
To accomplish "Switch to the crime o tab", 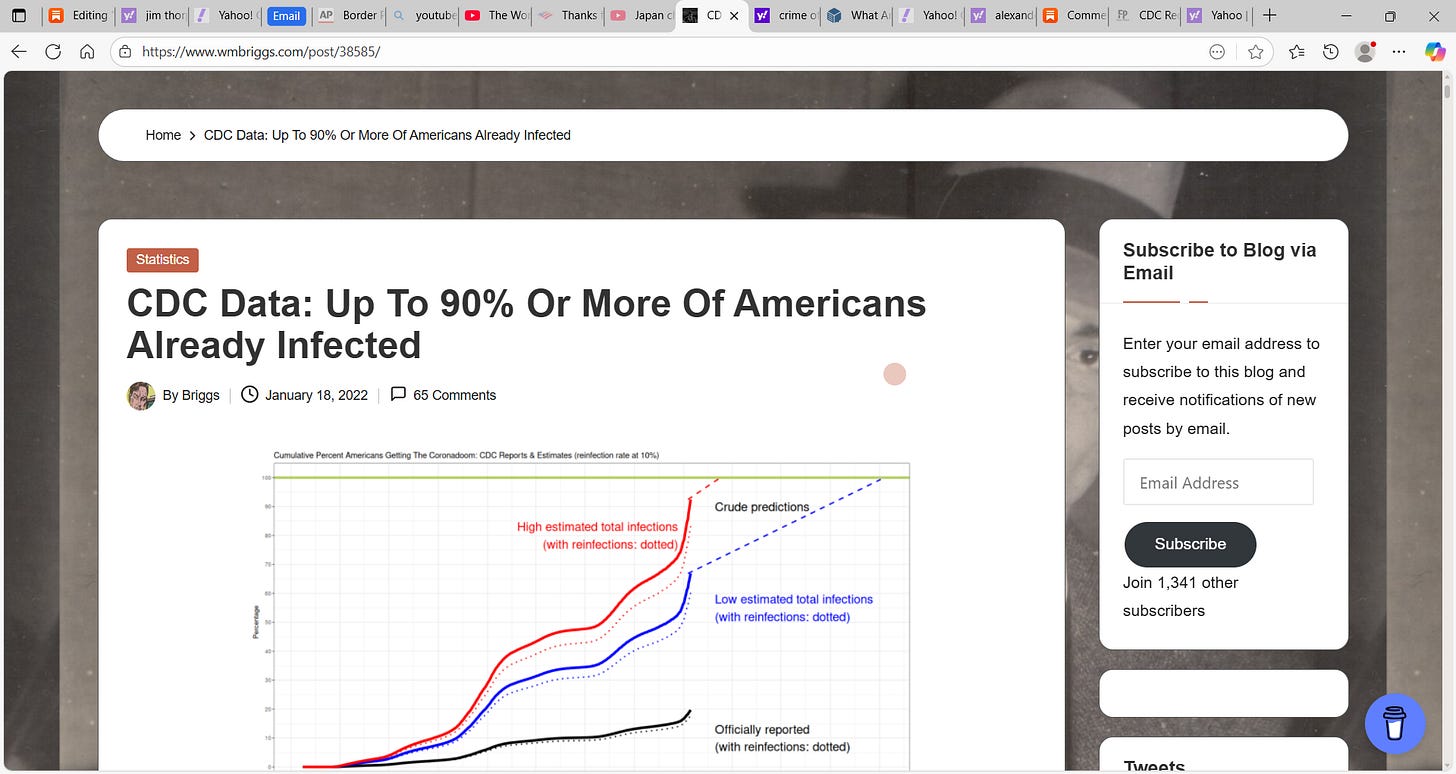I will (786, 16).
